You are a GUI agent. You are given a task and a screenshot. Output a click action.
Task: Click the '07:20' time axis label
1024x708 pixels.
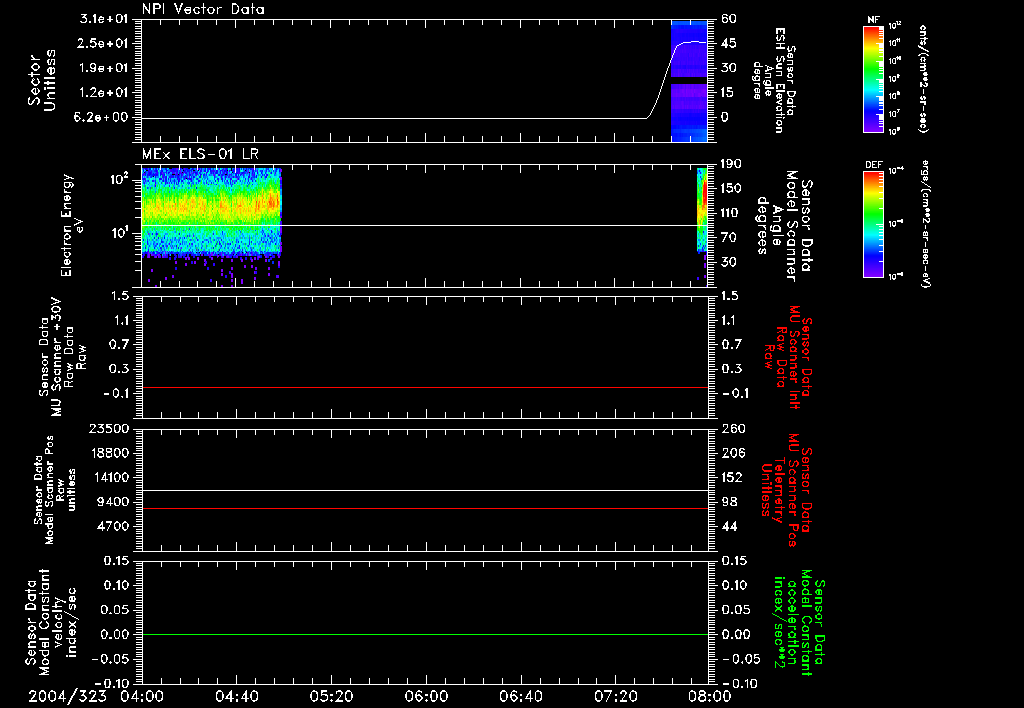point(615,696)
